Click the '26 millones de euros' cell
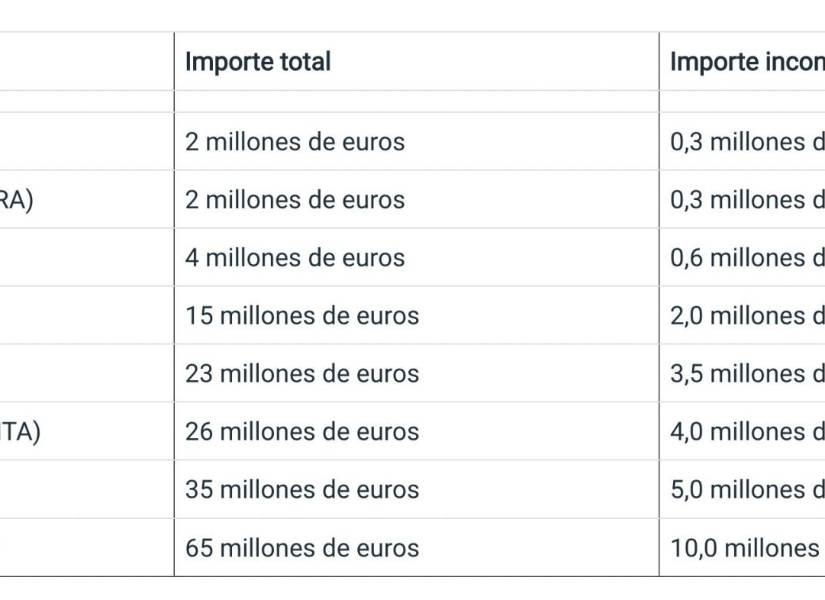Image resolution: width=825 pixels, height=600 pixels. pos(302,432)
